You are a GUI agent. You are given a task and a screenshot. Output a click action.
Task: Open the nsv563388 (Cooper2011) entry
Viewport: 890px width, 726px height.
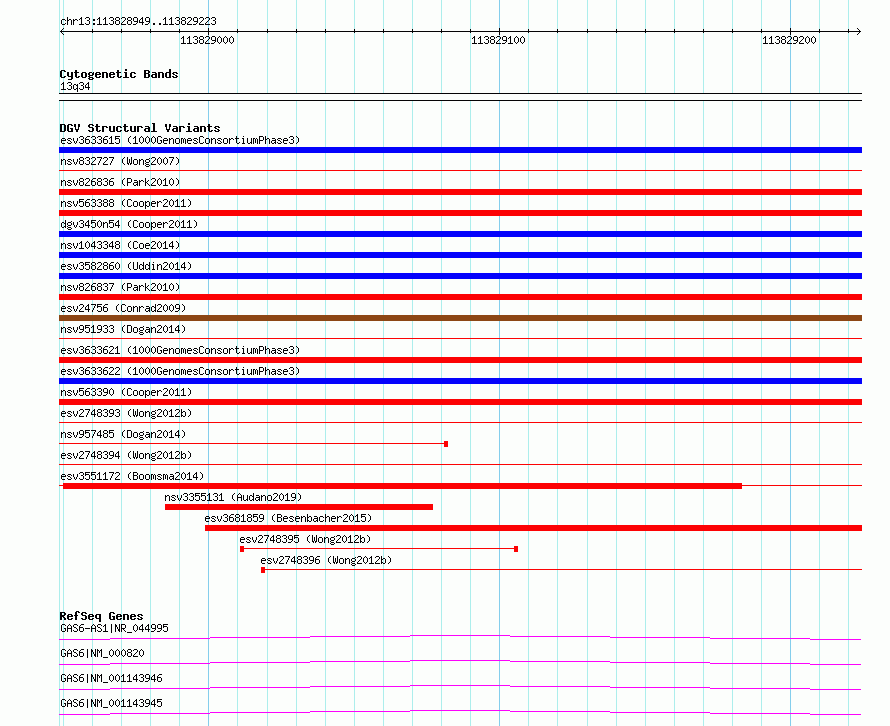126,203
